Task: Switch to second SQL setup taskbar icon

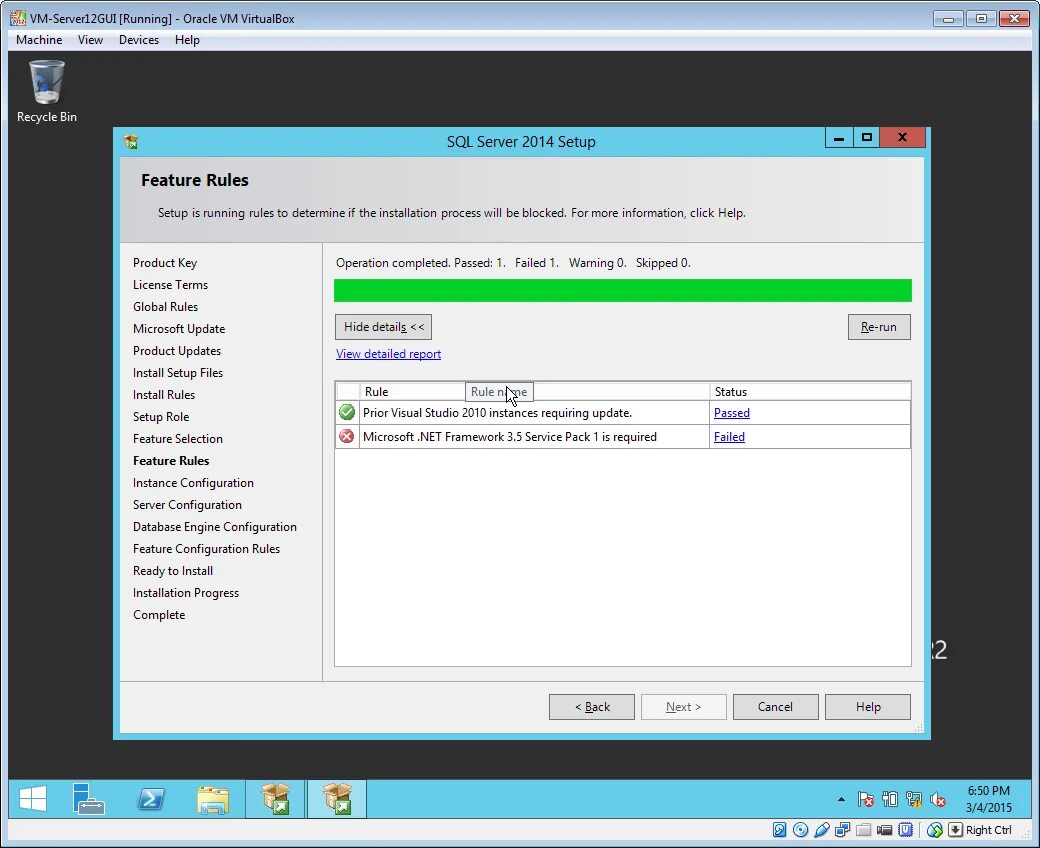Action: (337, 799)
